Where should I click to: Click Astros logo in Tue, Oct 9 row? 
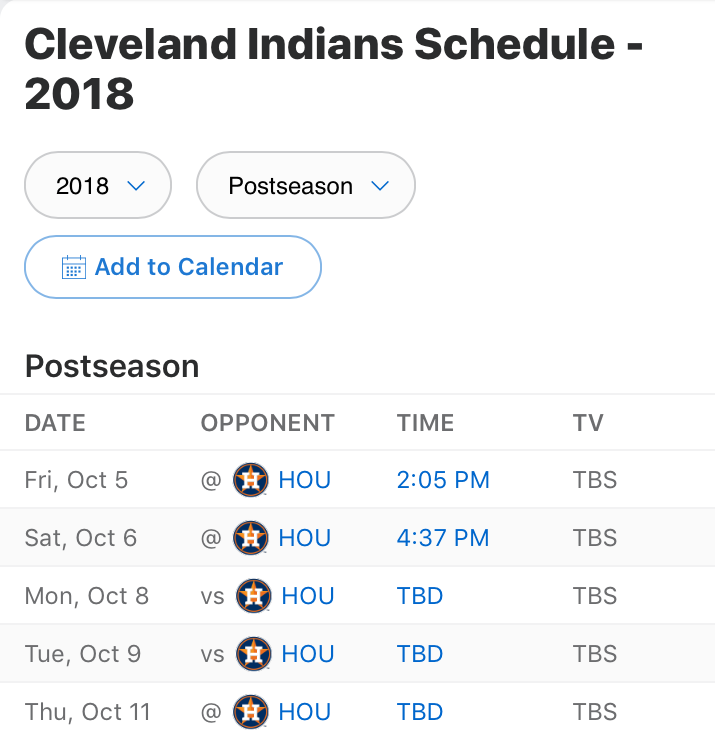pyautogui.click(x=253, y=654)
